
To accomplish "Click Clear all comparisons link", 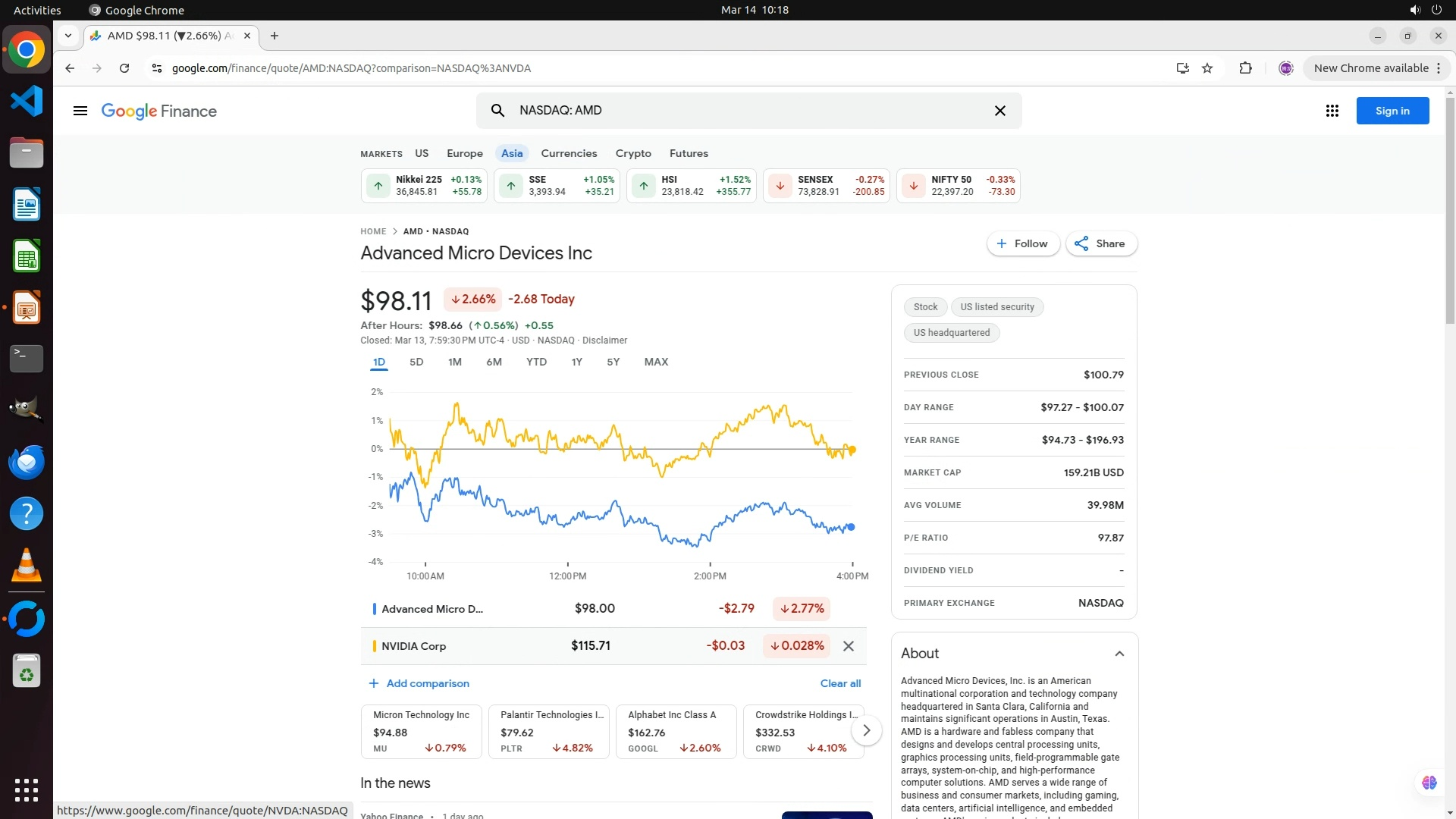I will click(840, 683).
